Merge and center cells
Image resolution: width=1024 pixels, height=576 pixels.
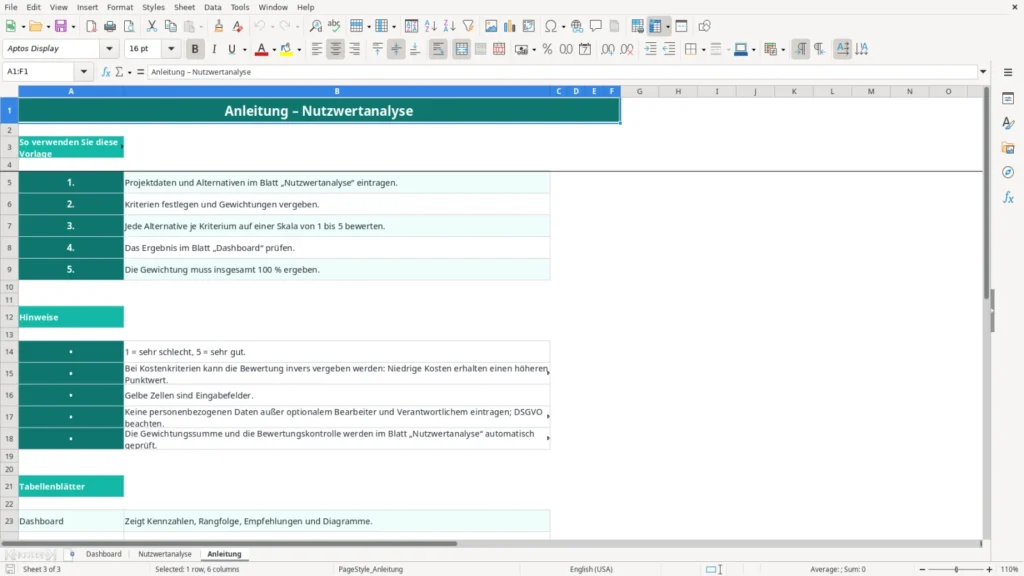point(461,49)
